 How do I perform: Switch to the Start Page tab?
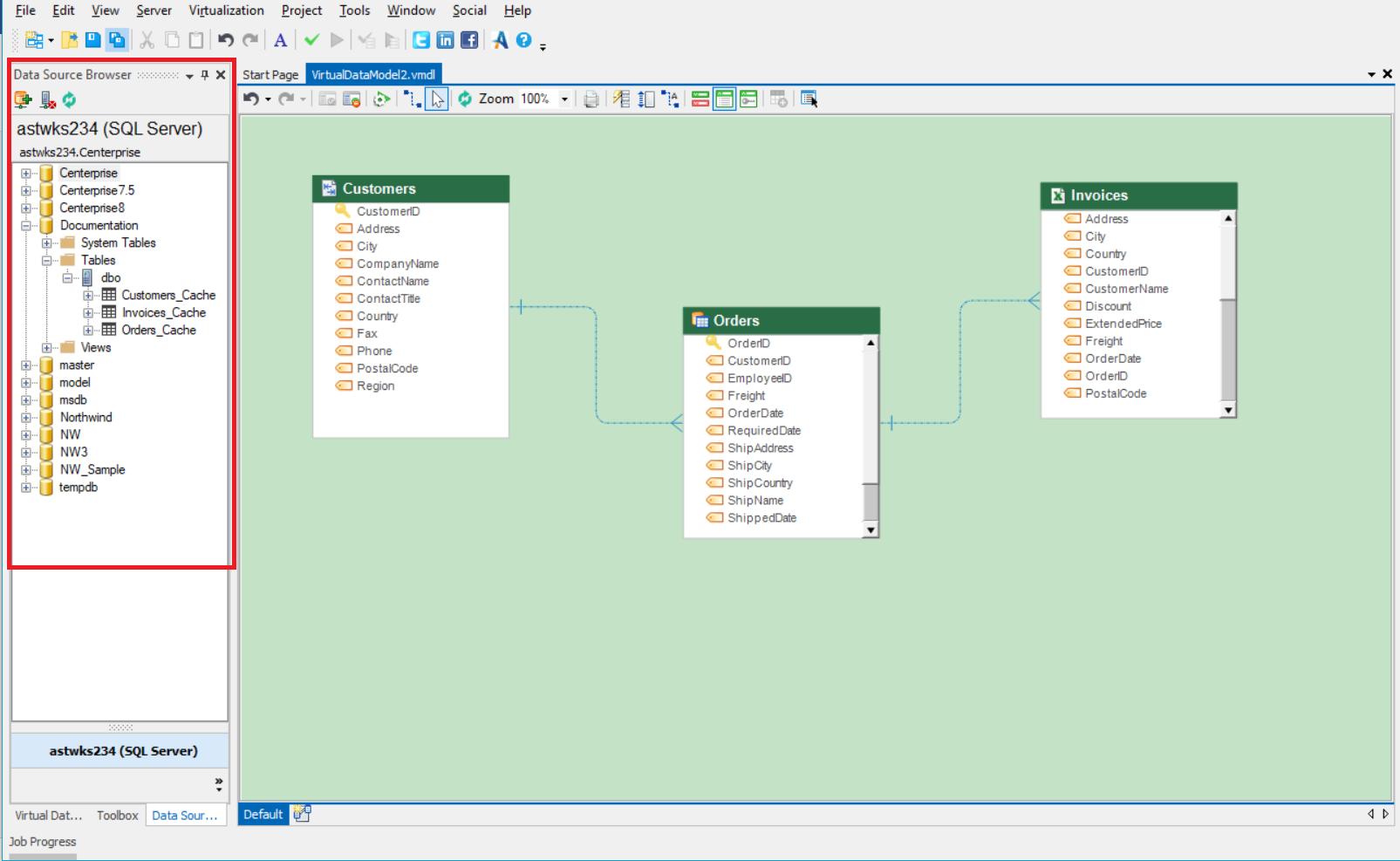270,75
